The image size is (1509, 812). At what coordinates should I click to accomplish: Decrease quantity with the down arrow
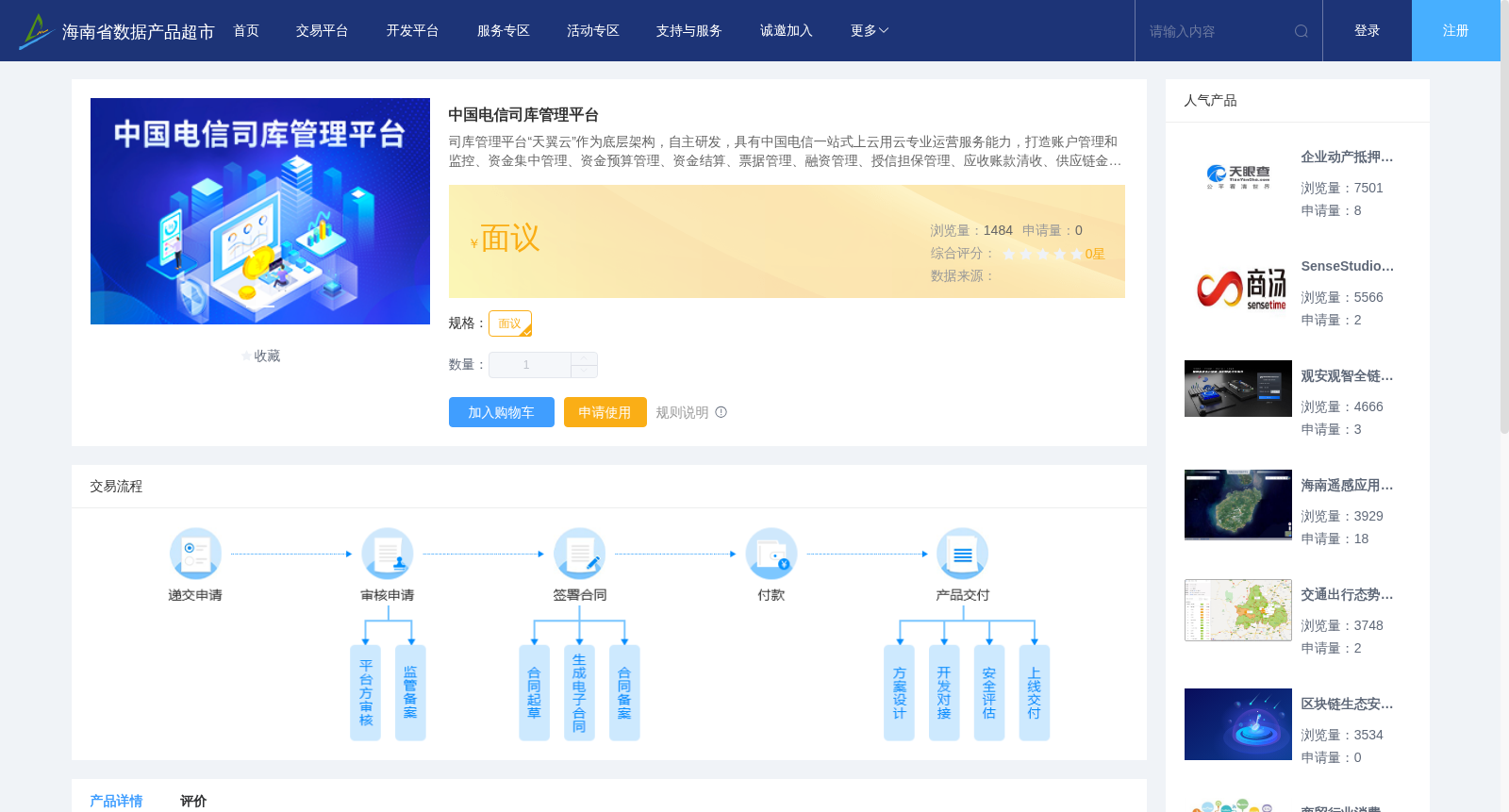pos(584,372)
